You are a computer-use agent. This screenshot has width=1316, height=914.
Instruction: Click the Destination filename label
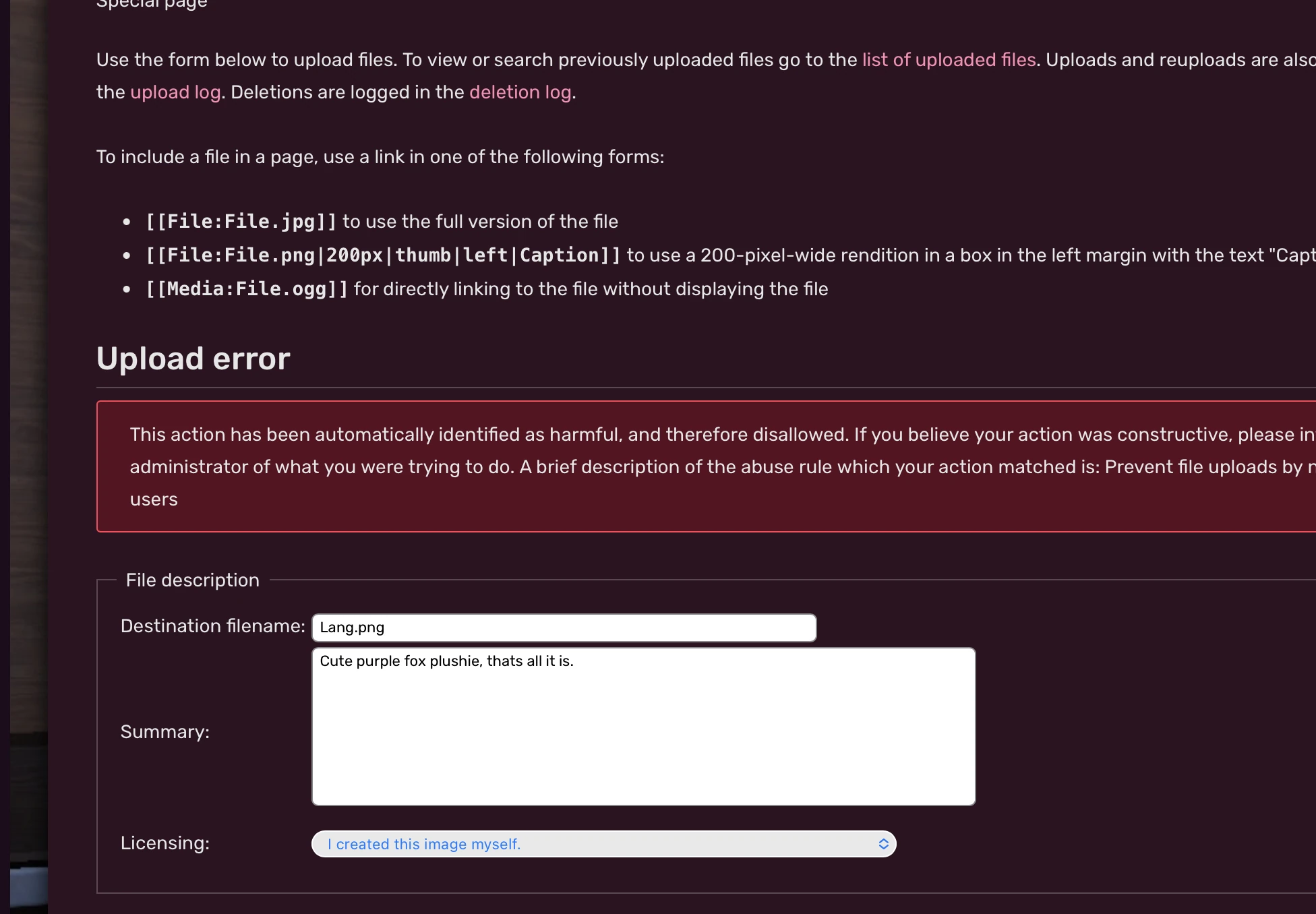coord(213,626)
